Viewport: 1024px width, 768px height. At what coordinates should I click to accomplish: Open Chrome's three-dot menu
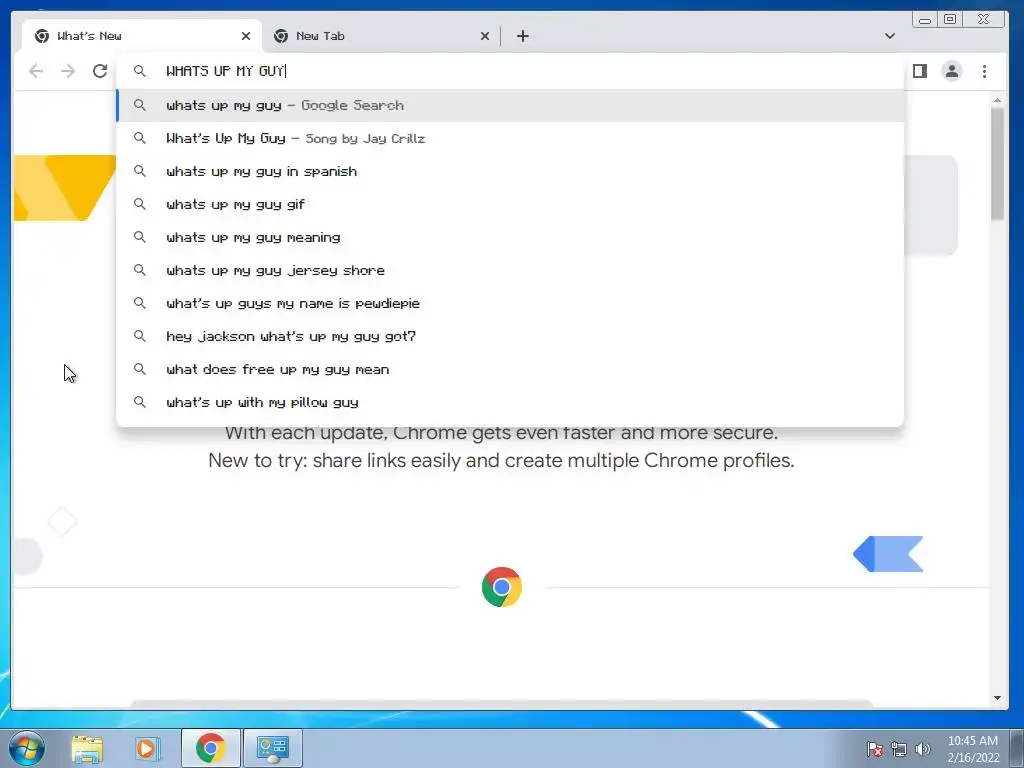[x=984, y=71]
